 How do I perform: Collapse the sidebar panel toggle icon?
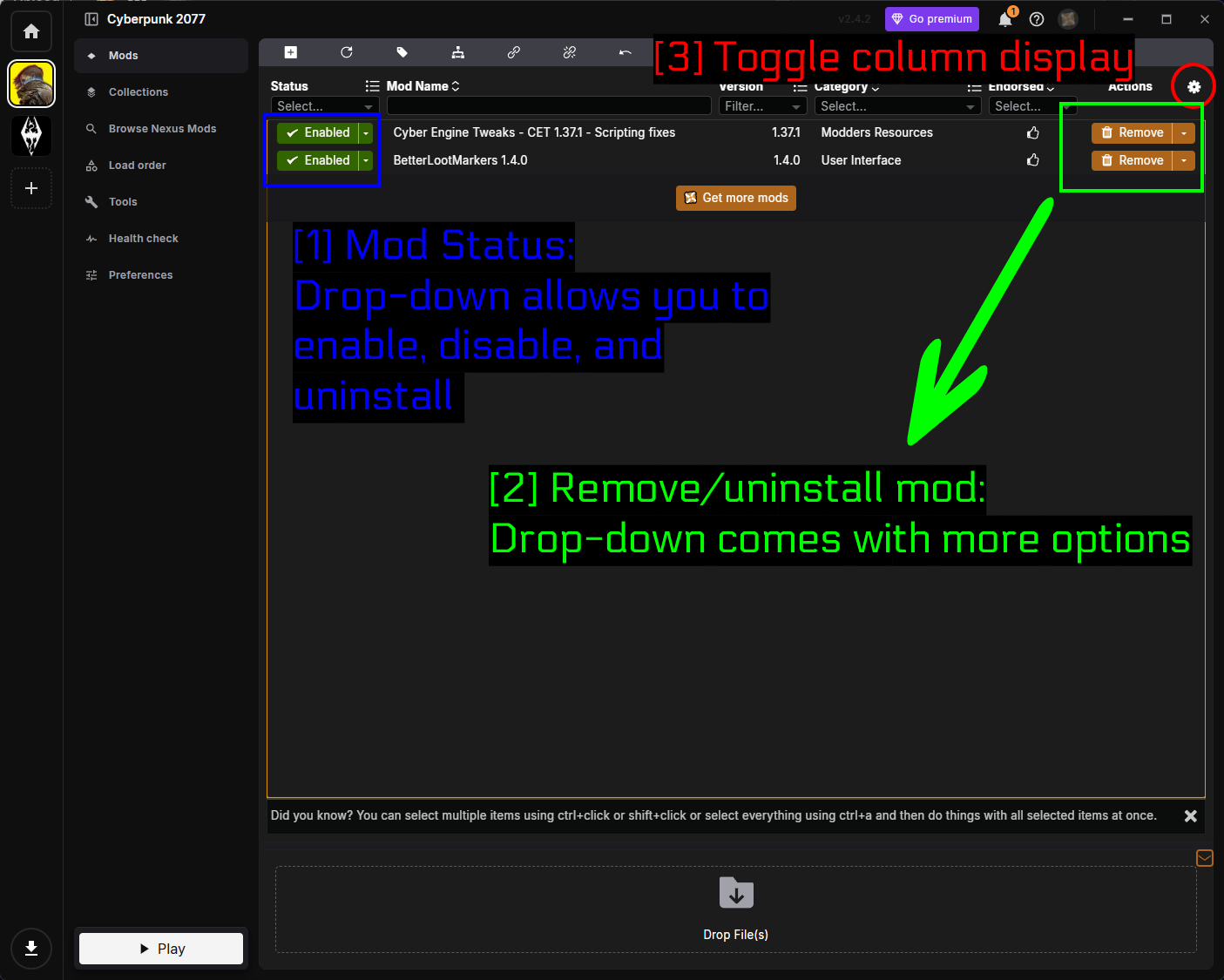91,19
